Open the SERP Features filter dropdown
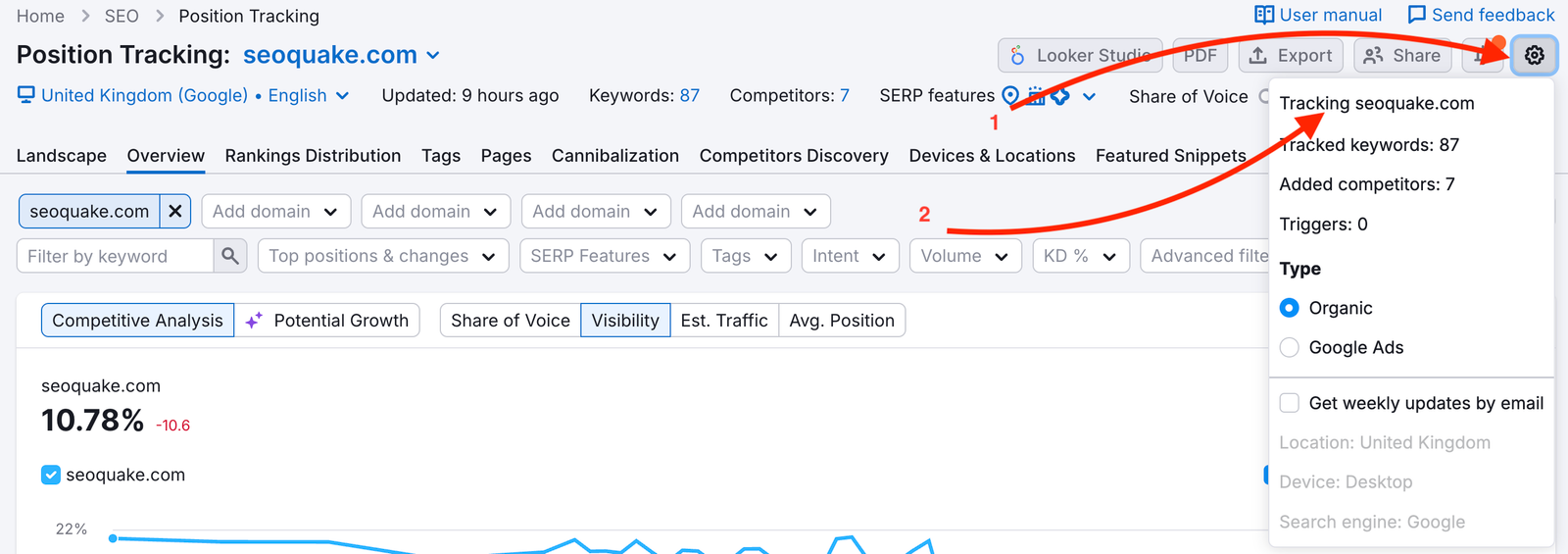This screenshot has height=554, width=1568. 604,256
